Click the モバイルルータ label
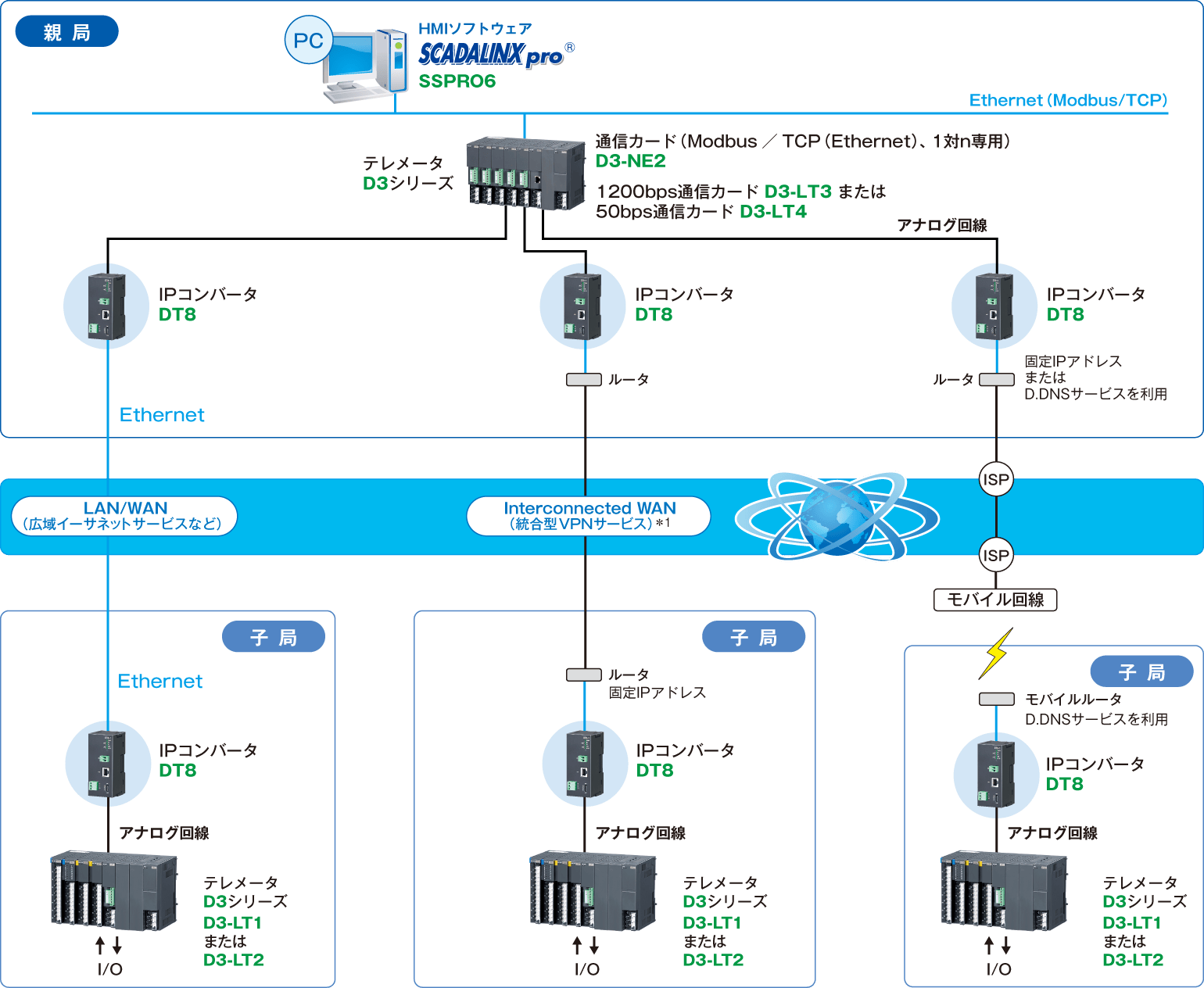1204x988 pixels. 1073,700
